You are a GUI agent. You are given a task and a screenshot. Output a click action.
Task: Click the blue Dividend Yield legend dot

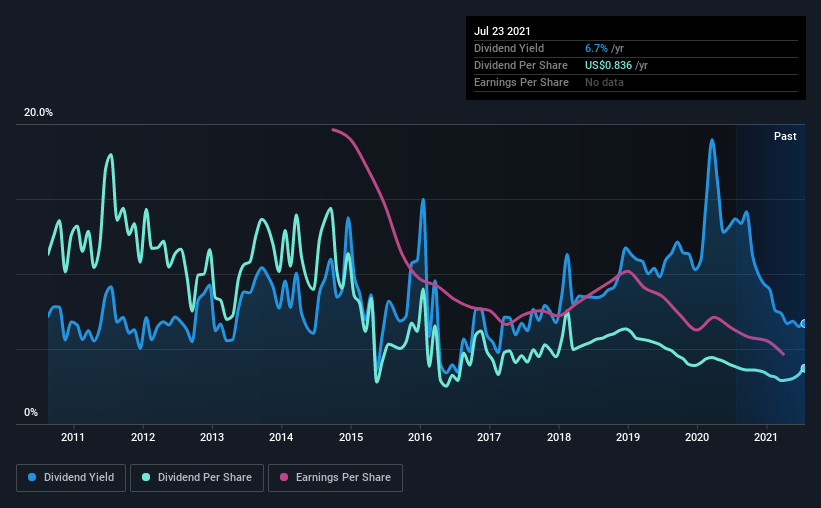point(32,477)
